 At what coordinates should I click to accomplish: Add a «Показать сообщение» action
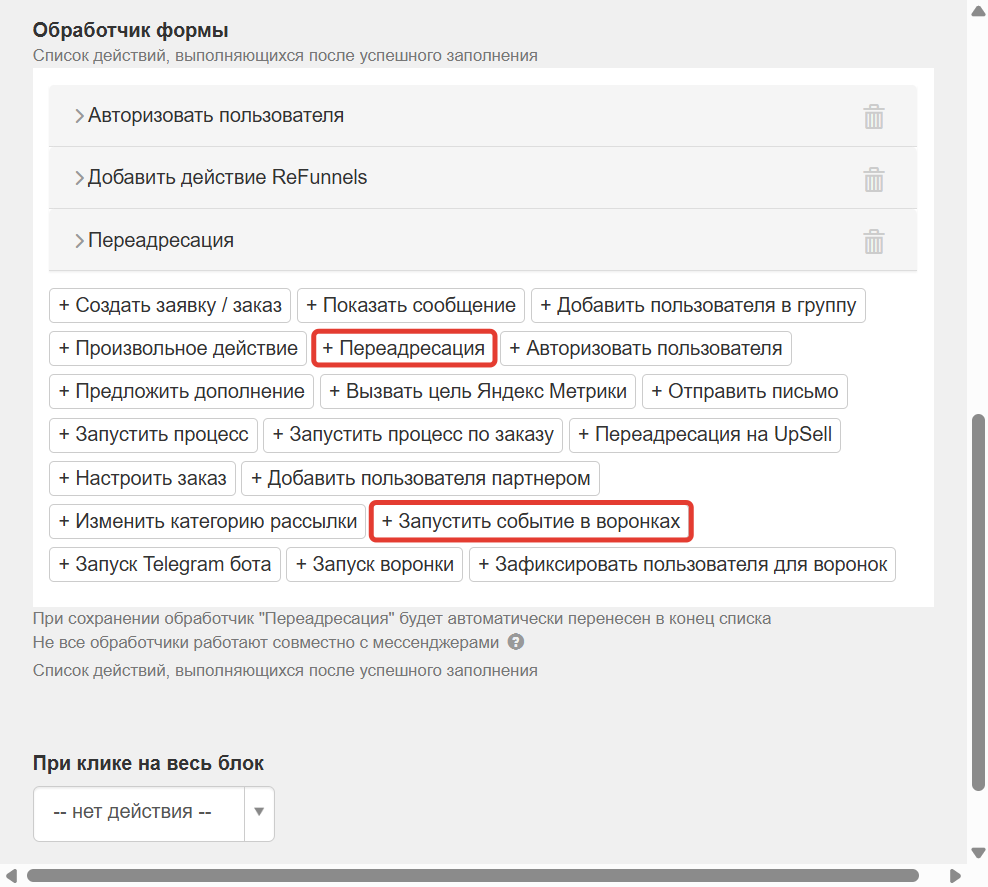(410, 305)
